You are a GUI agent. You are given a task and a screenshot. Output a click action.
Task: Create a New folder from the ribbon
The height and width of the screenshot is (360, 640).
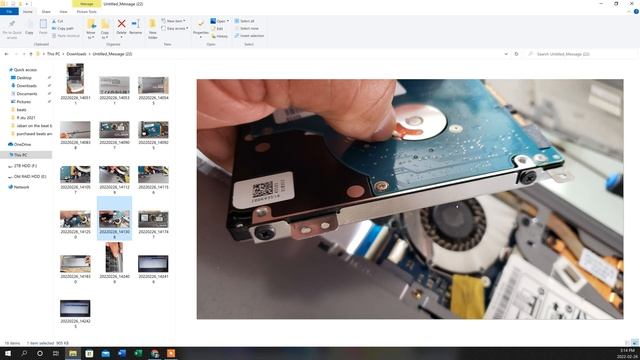(152, 29)
